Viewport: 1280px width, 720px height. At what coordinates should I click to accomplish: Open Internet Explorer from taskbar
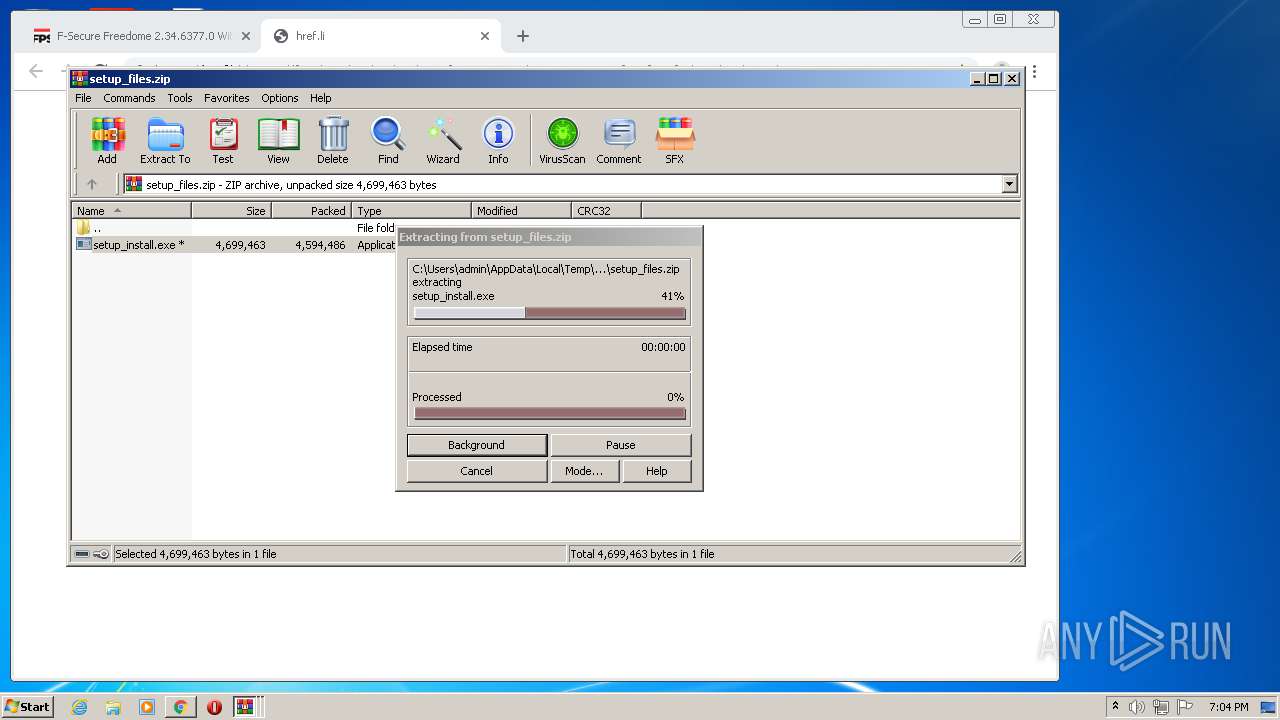pos(79,707)
